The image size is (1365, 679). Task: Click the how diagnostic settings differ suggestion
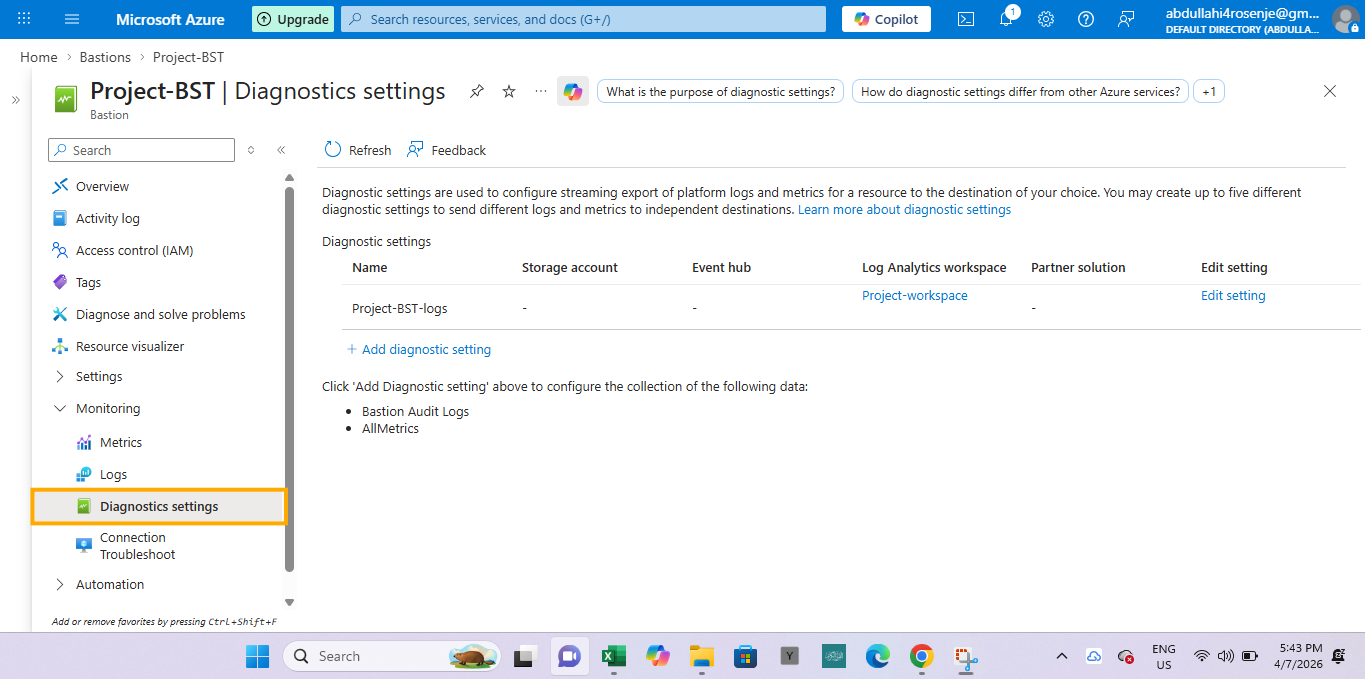pyautogui.click(x=1020, y=91)
